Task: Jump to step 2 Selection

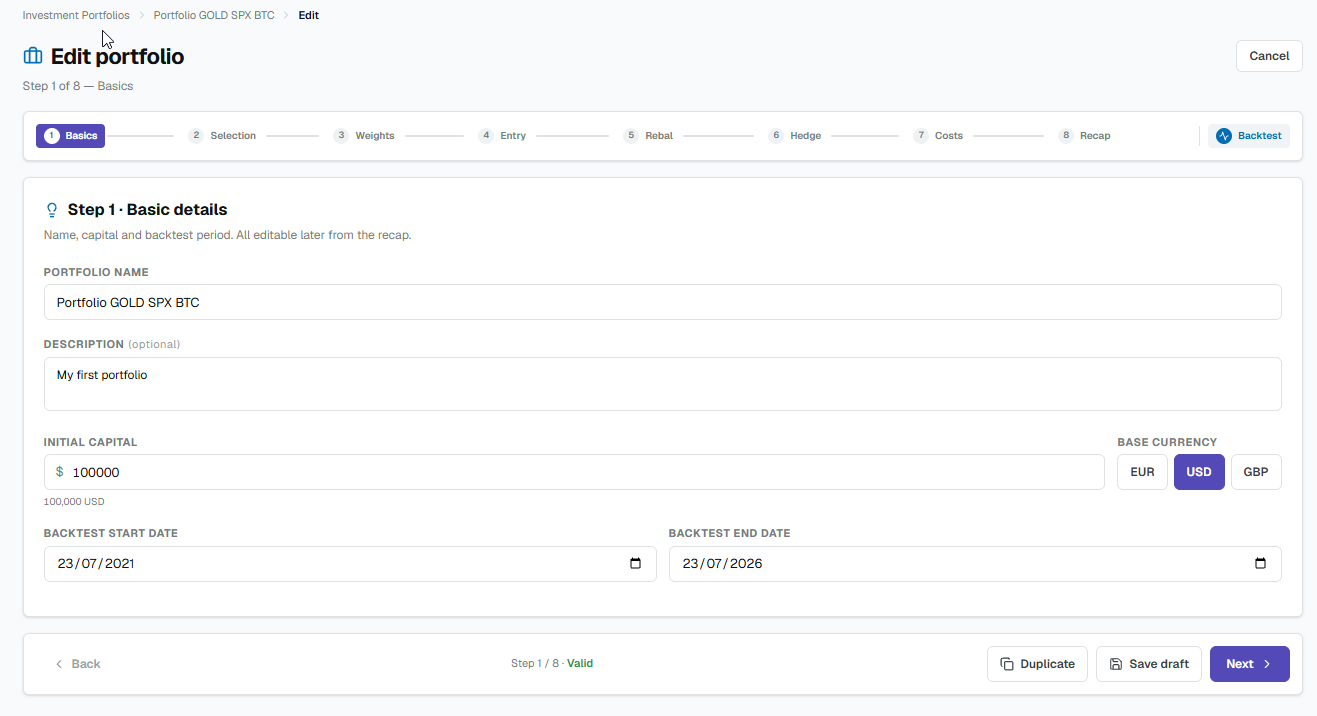Action: click(223, 136)
